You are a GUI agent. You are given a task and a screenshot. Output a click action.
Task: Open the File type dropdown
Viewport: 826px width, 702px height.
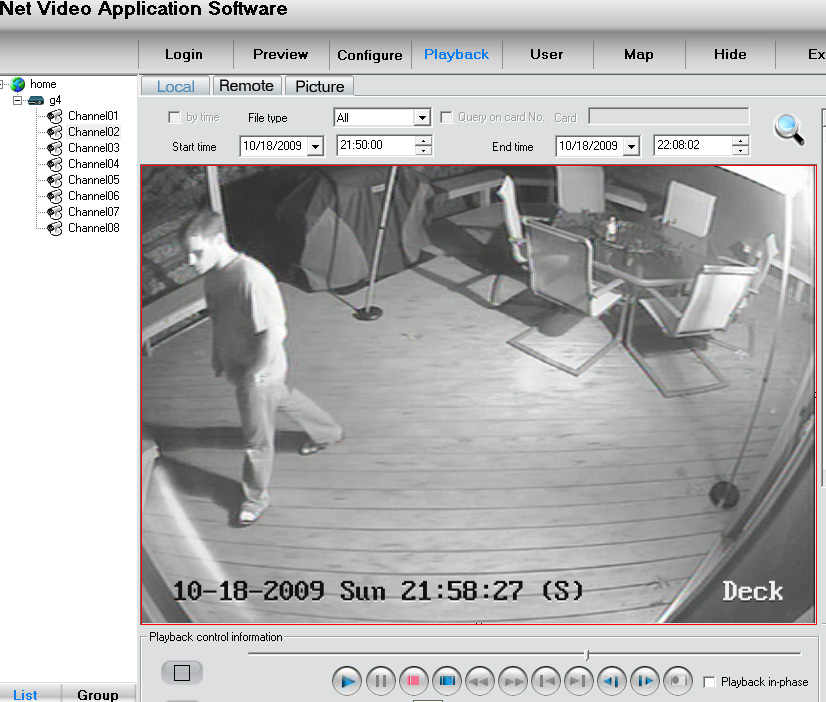[421, 118]
